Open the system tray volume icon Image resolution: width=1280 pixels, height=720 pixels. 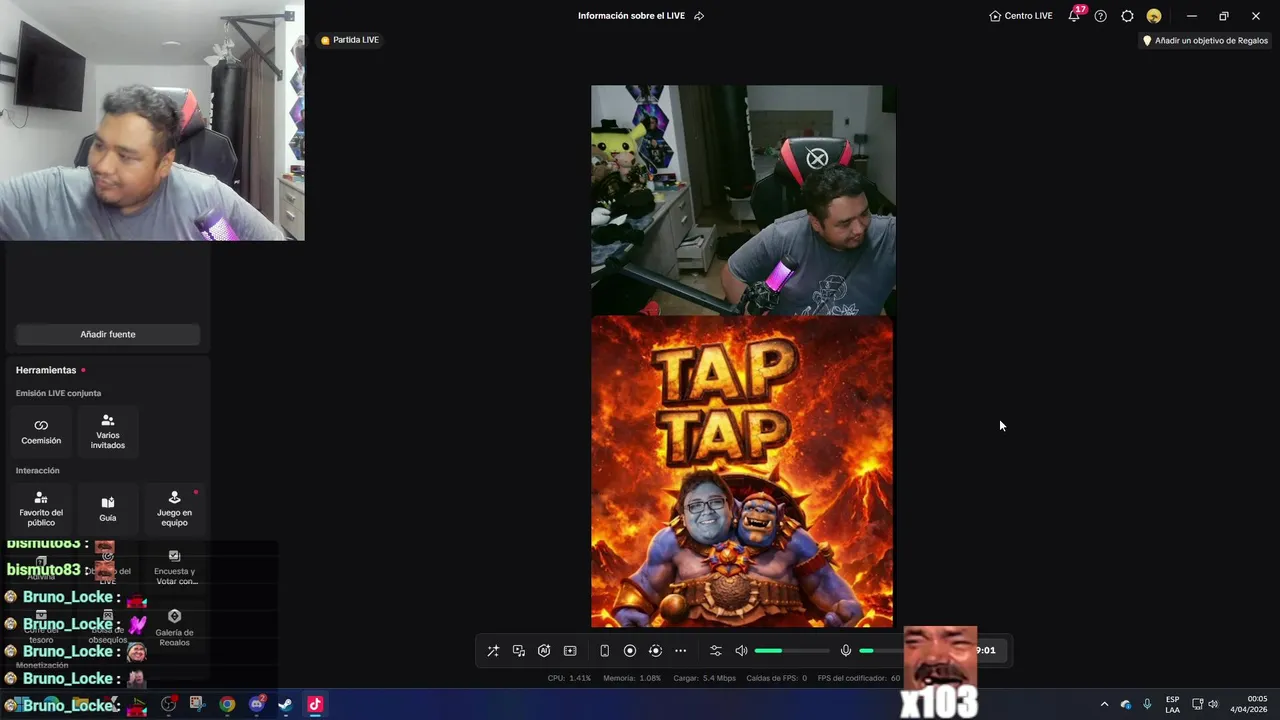tap(1213, 704)
